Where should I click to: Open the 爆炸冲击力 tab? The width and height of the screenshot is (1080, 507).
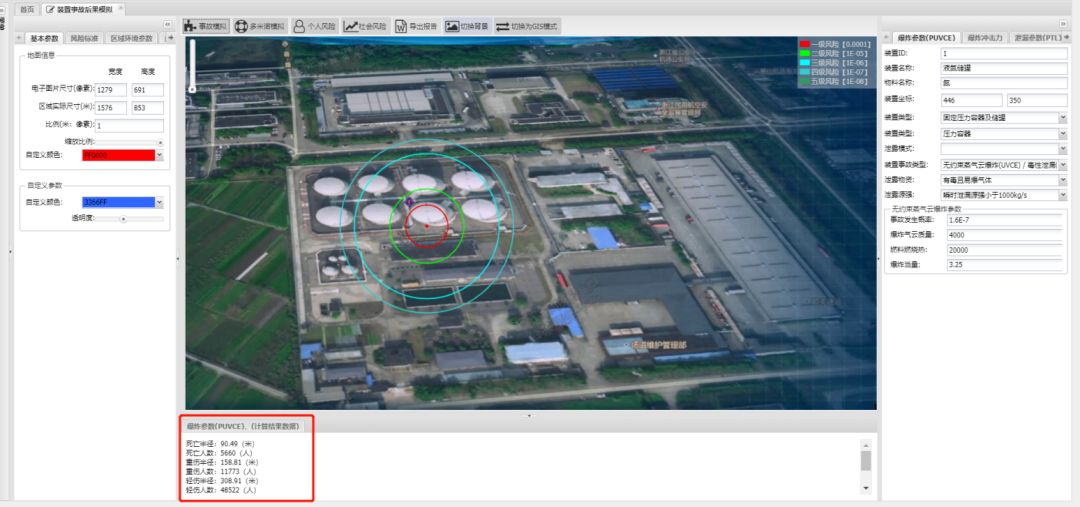(x=985, y=38)
